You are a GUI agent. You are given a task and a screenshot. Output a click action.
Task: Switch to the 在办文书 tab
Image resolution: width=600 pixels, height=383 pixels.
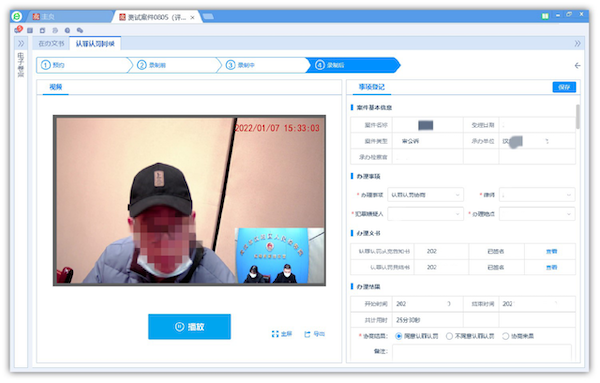click(51, 44)
